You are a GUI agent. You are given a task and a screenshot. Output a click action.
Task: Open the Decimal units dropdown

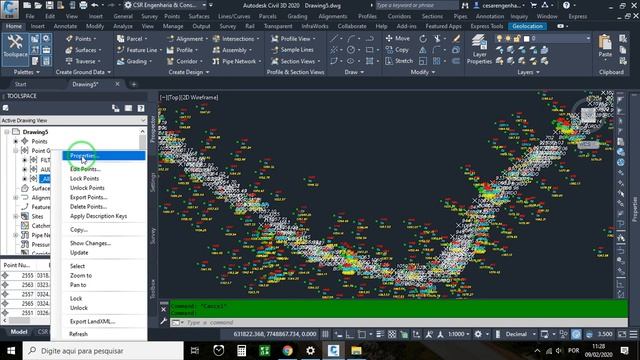520,334
